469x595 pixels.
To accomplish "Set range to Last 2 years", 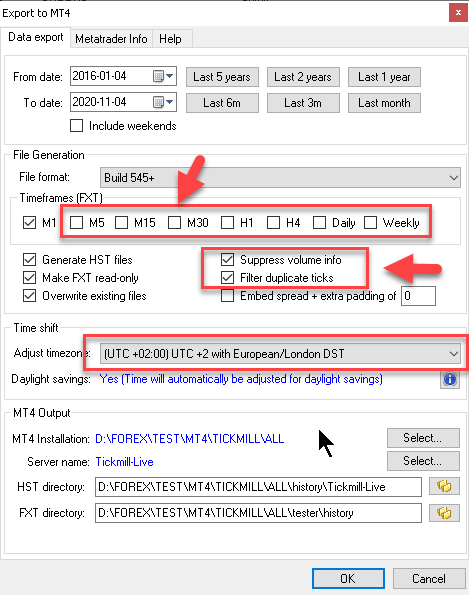I will 303,77.
